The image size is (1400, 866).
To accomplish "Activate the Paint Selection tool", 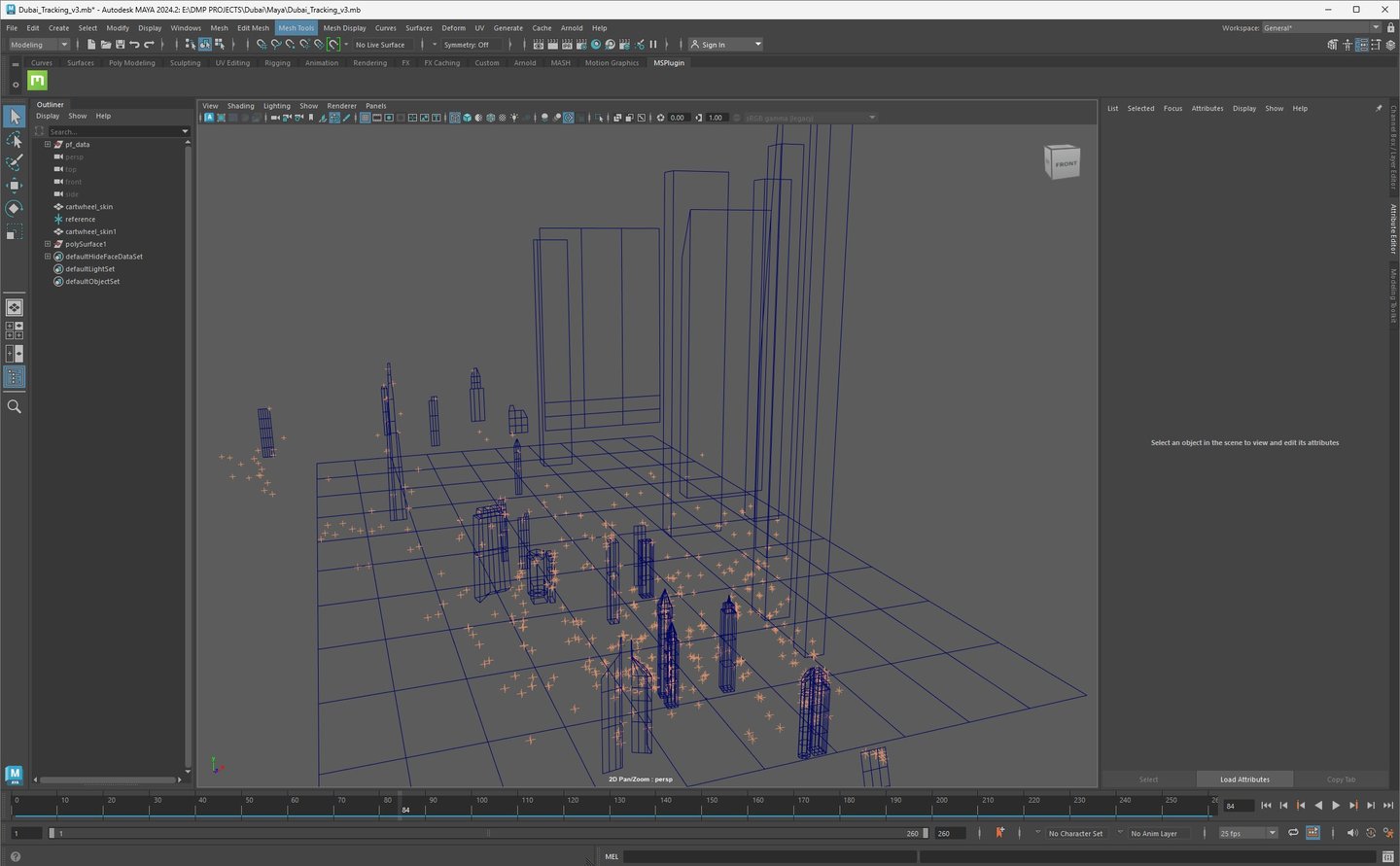I will (14, 162).
